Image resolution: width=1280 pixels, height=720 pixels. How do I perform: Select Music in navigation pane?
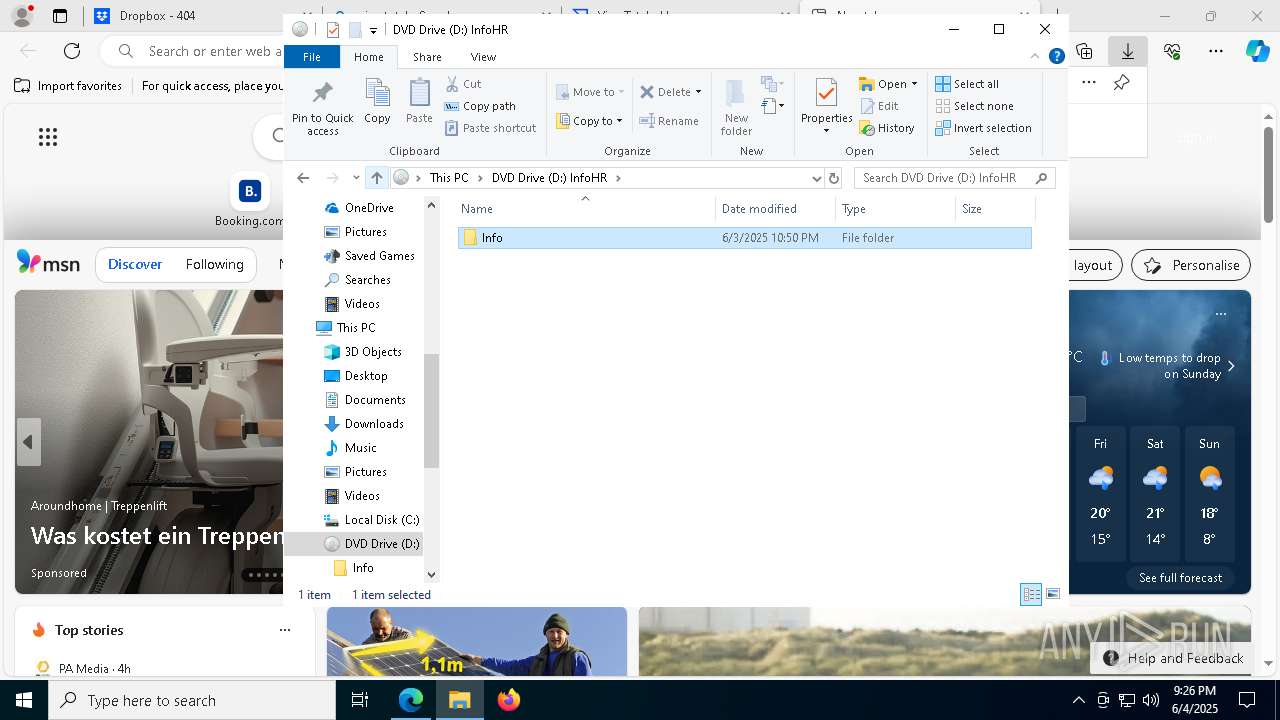click(x=359, y=448)
